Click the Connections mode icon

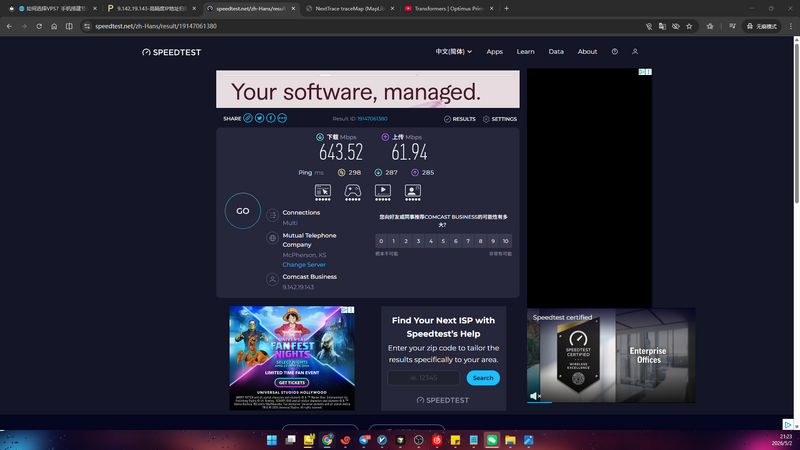click(272, 215)
